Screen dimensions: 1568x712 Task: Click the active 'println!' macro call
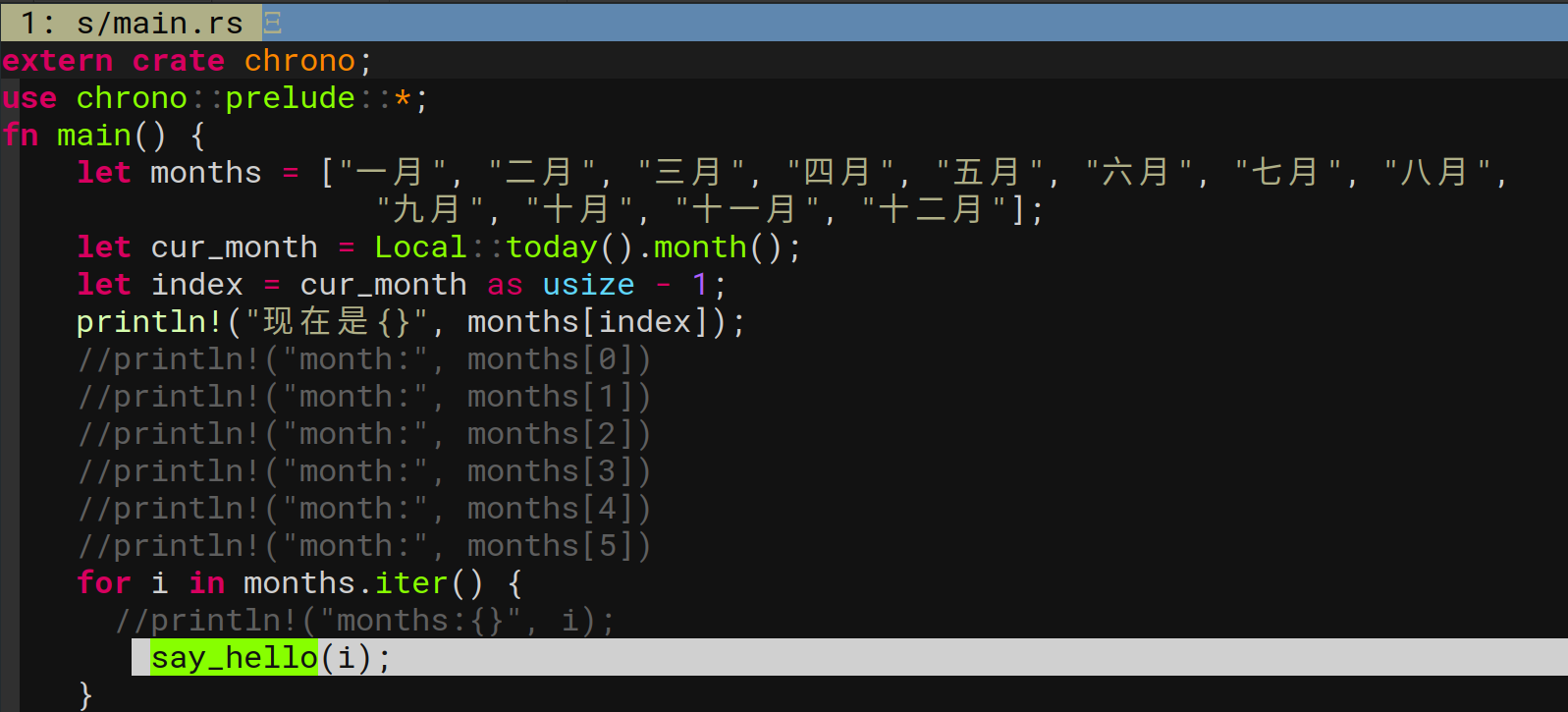[149, 322]
